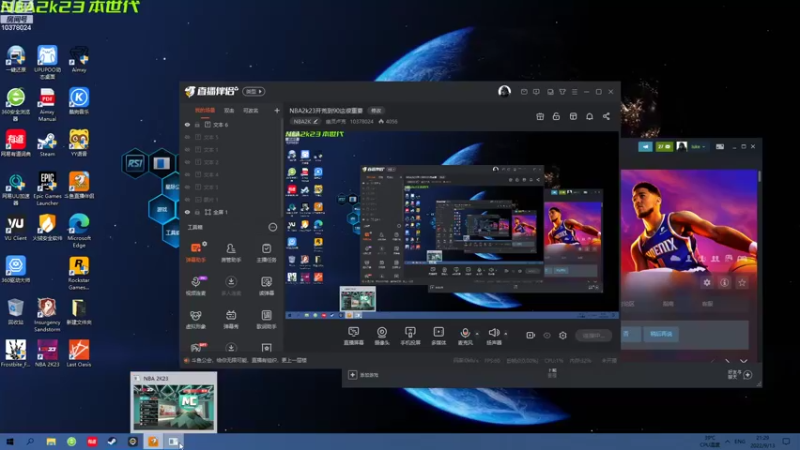Toggle visibility of 文本 4 layer
This screenshot has height=450, width=800.
[x=187, y=174]
